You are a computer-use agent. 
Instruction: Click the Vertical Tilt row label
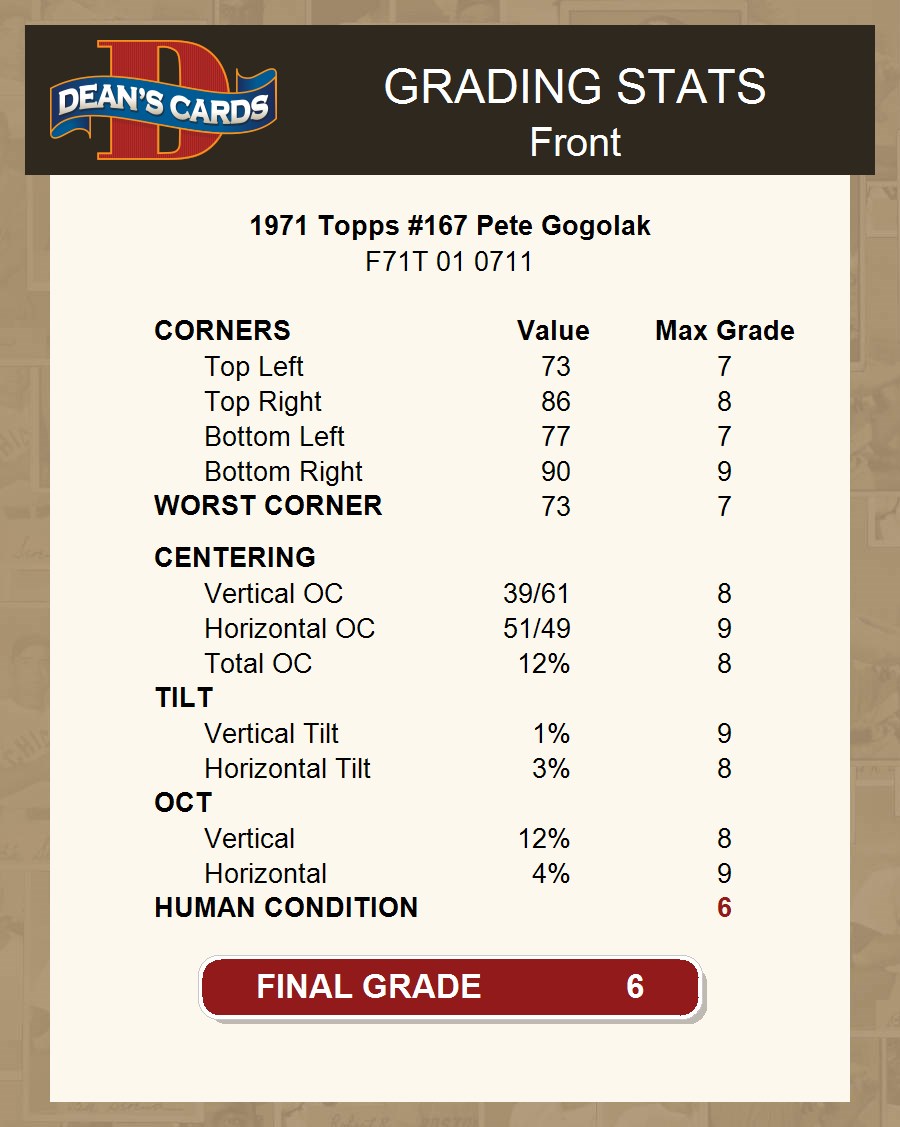[271, 734]
